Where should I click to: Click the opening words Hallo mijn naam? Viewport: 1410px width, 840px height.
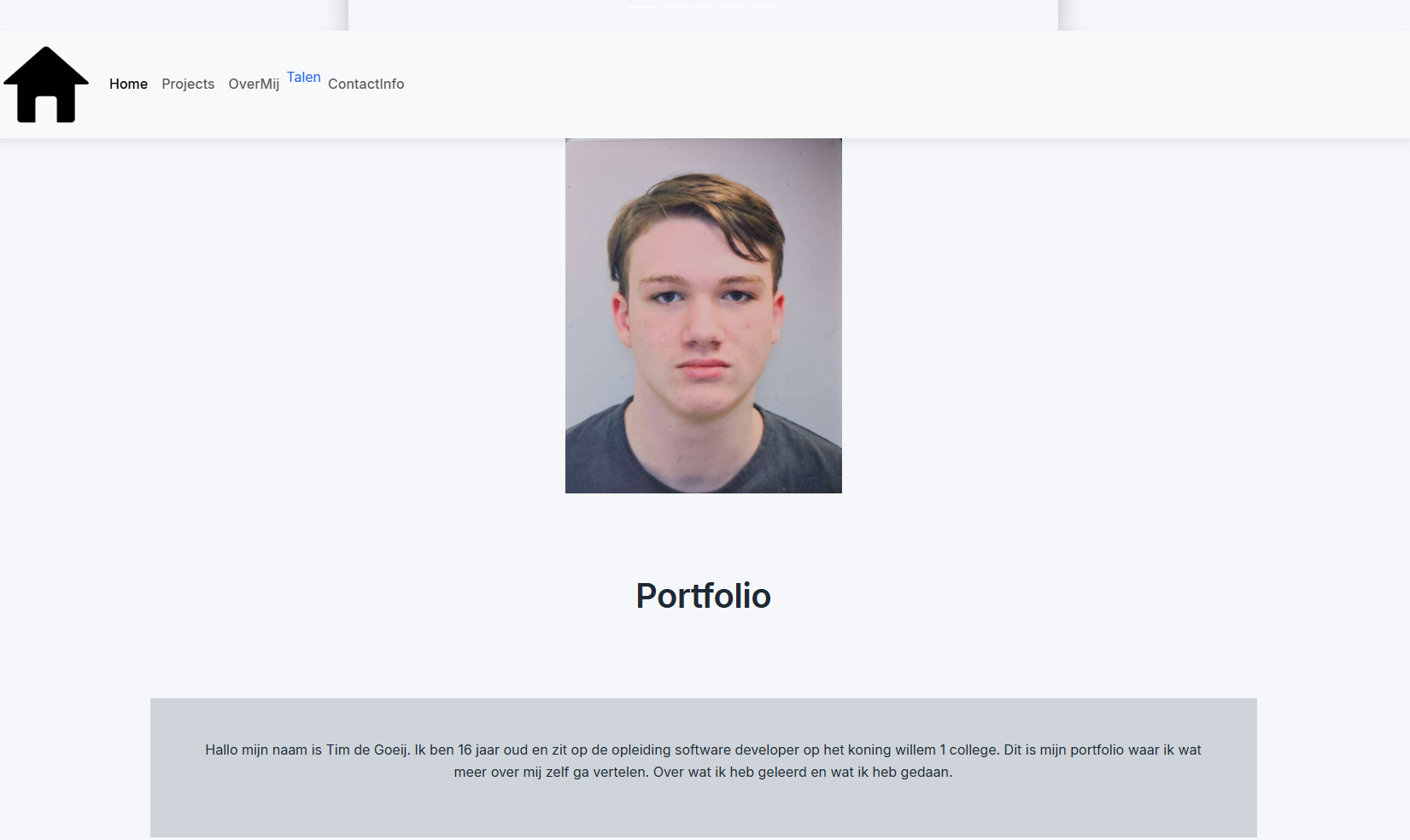tap(256, 750)
